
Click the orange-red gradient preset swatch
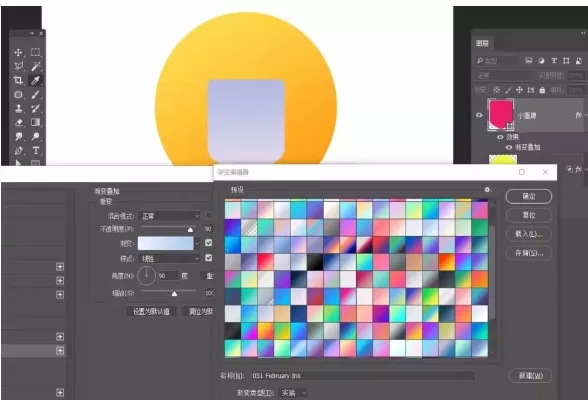[x=447, y=262]
